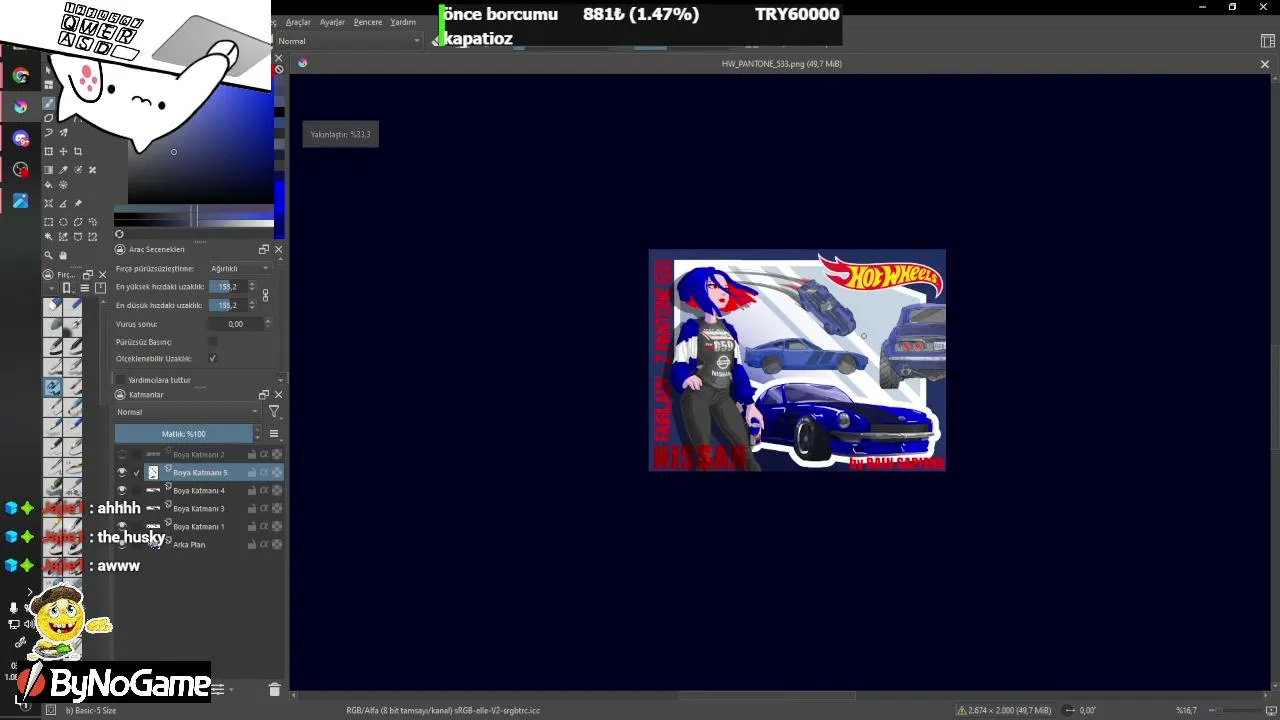Viewport: 1280px width, 720px height.
Task: Select the zoom magnifier tool
Action: click(48, 255)
